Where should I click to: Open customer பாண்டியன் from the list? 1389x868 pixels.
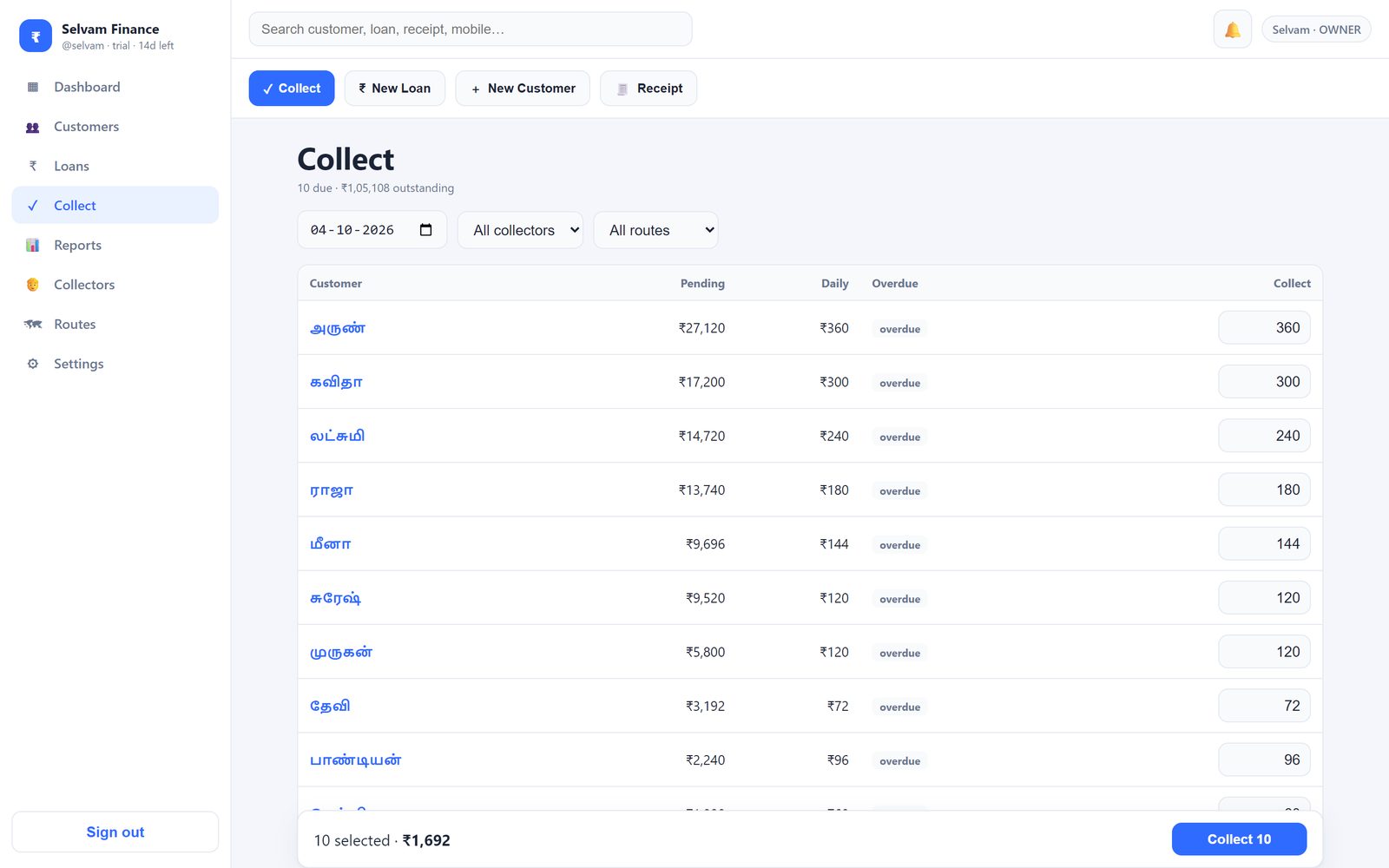coord(356,760)
